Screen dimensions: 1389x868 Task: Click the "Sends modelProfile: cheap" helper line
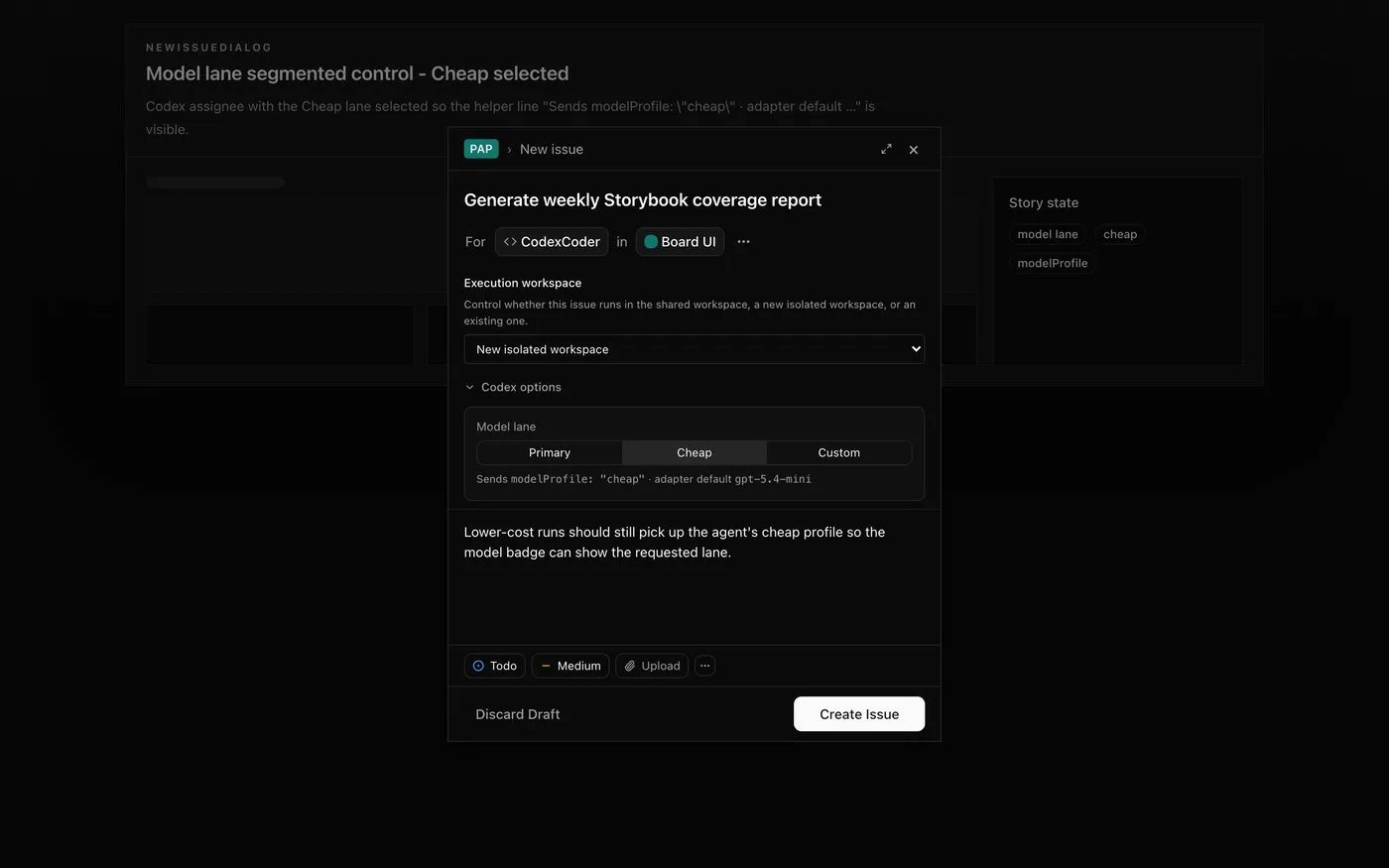click(644, 479)
